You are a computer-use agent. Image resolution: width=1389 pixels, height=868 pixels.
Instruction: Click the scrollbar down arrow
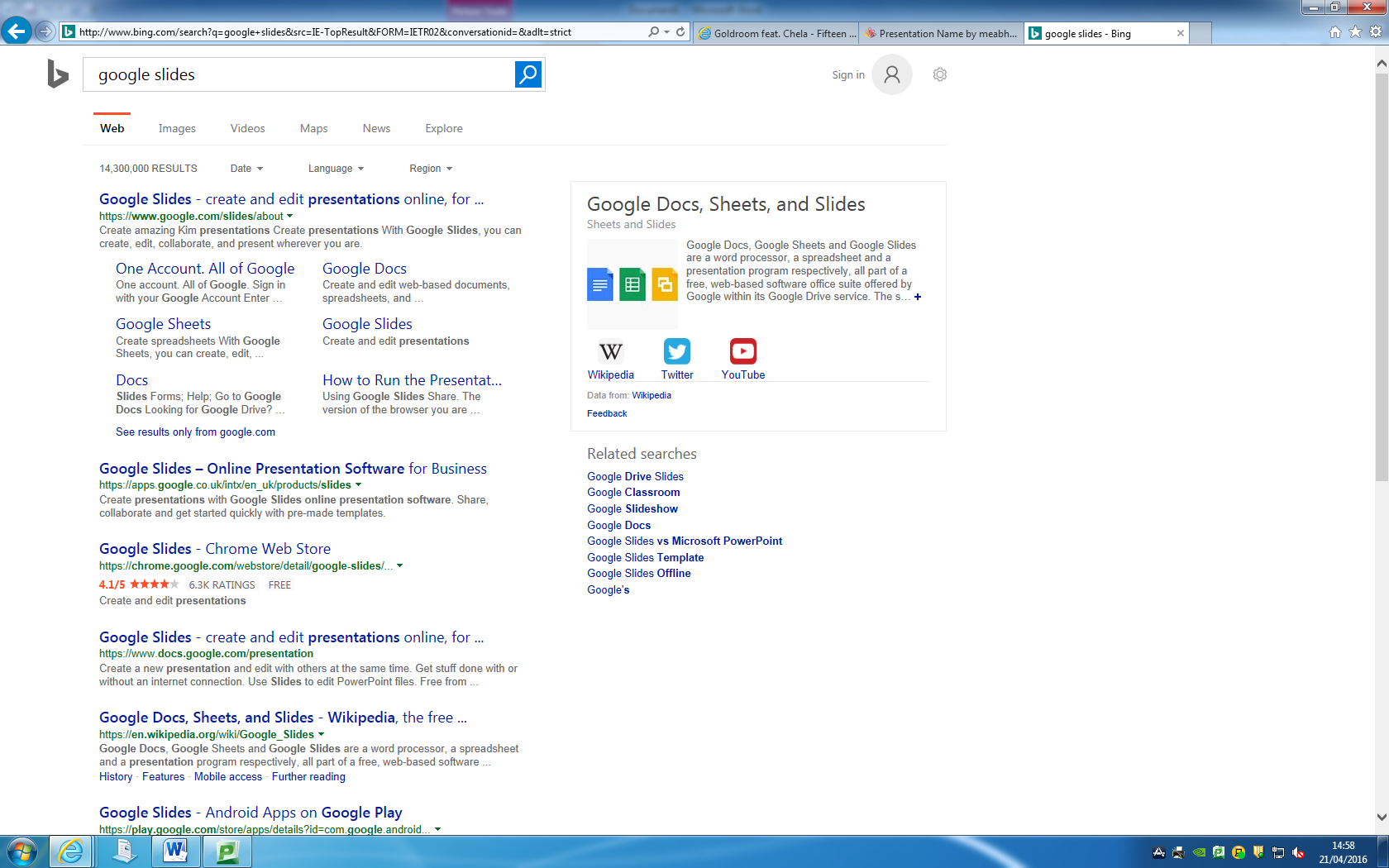1382,817
